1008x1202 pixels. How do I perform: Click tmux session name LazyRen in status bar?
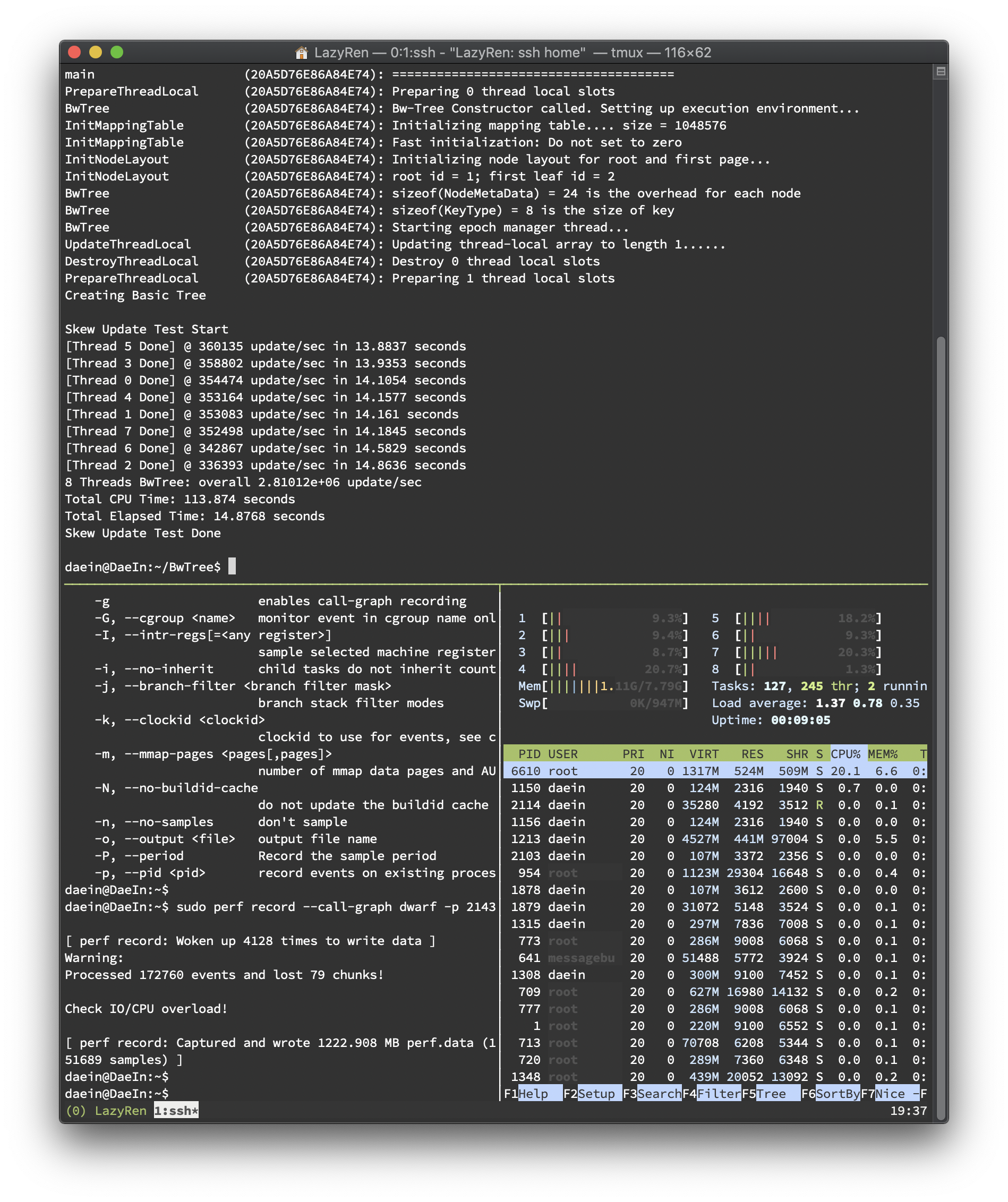click(x=120, y=1111)
